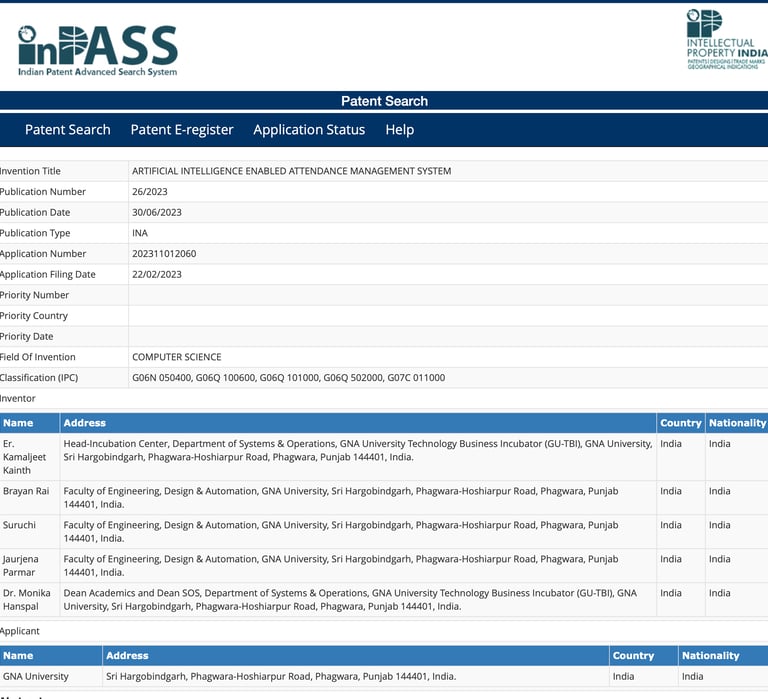The image size is (768, 699).
Task: Click applicant table Name header
Action: coord(51,655)
